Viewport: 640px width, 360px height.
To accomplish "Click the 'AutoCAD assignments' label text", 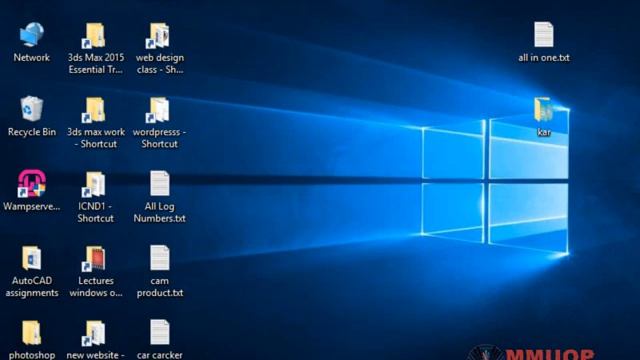I will [31, 287].
